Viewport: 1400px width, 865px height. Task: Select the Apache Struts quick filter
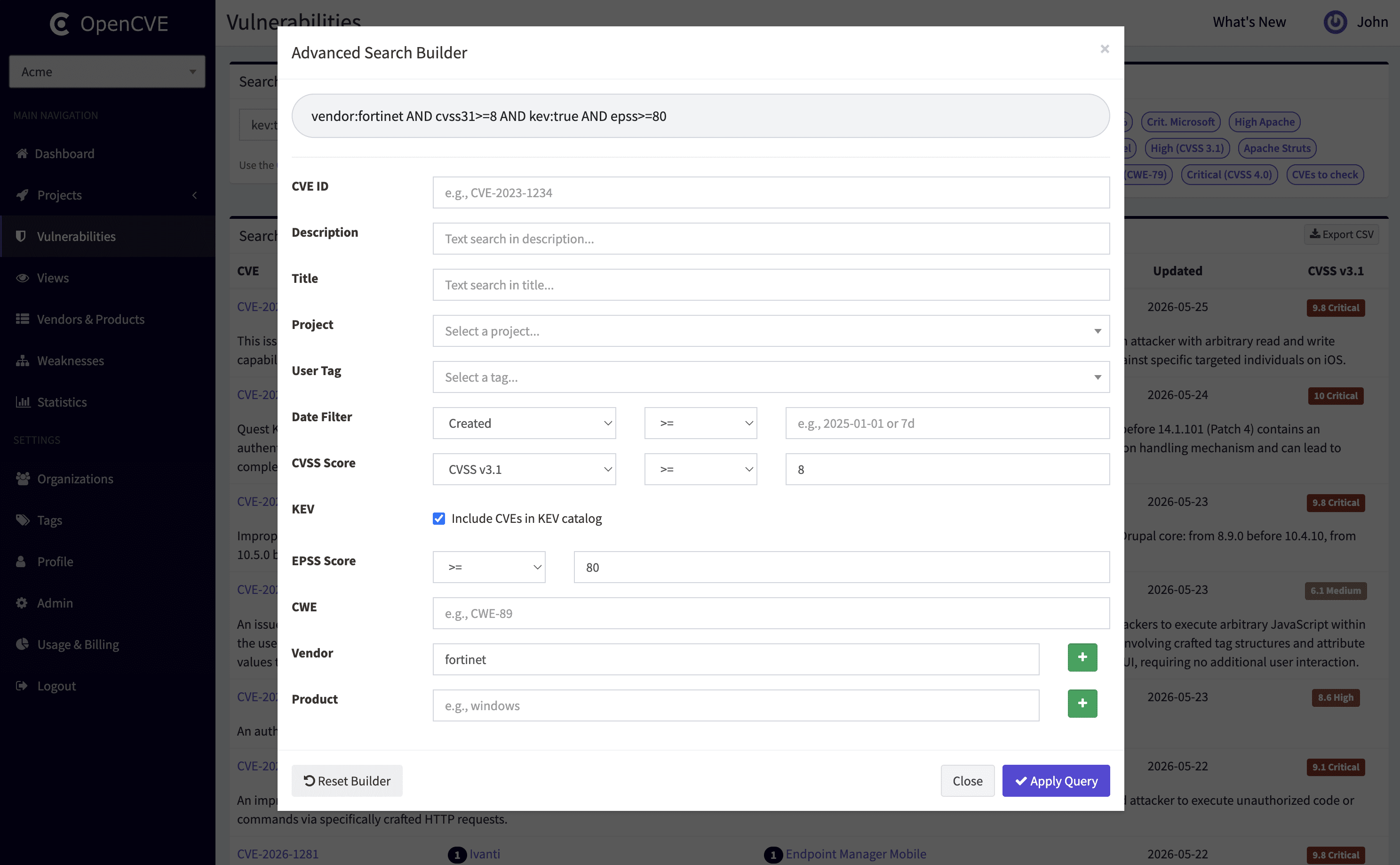[x=1276, y=148]
